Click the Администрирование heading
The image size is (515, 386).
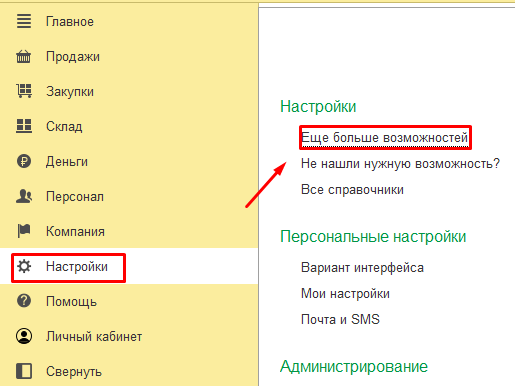point(354,367)
